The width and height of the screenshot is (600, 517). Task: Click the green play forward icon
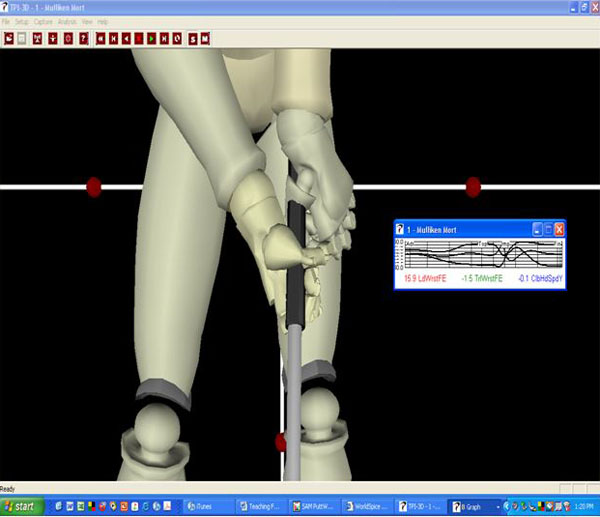click(152, 39)
